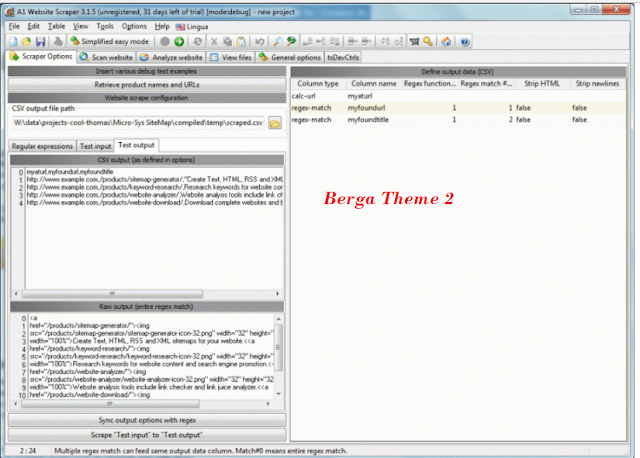Open the File menu
This screenshot has height=458, width=640.
point(14,27)
